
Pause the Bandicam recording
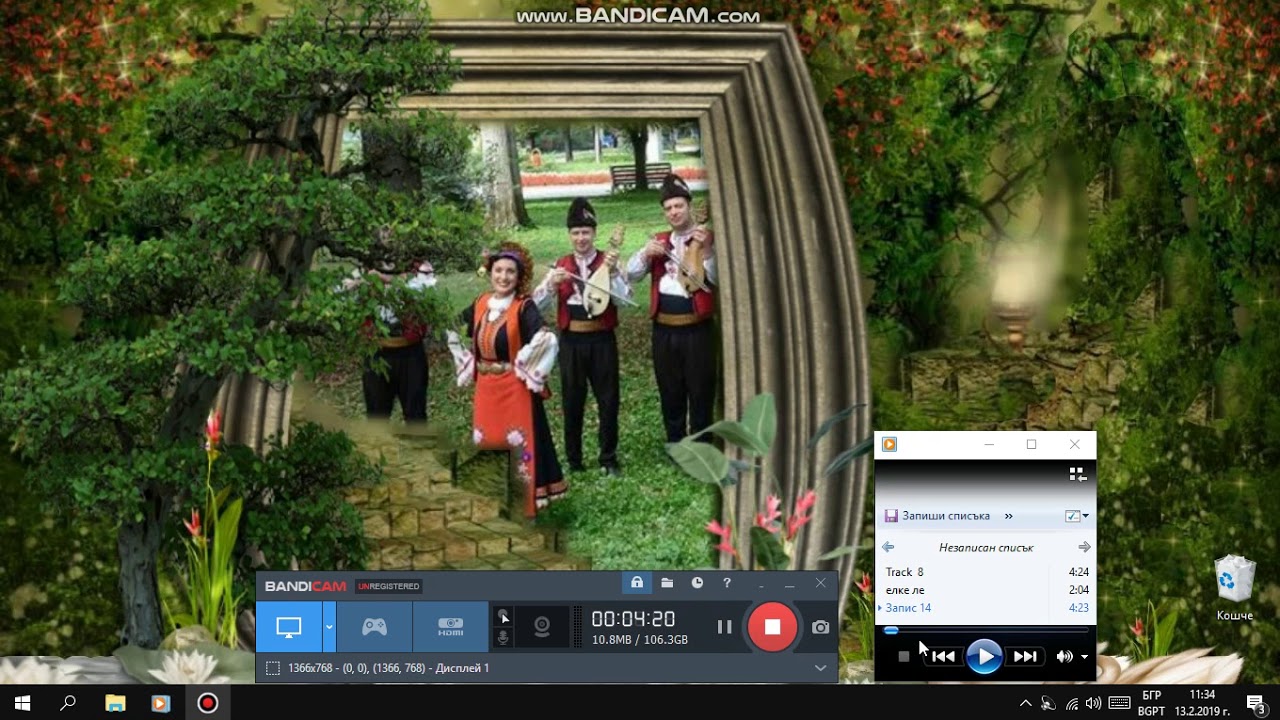[725, 627]
